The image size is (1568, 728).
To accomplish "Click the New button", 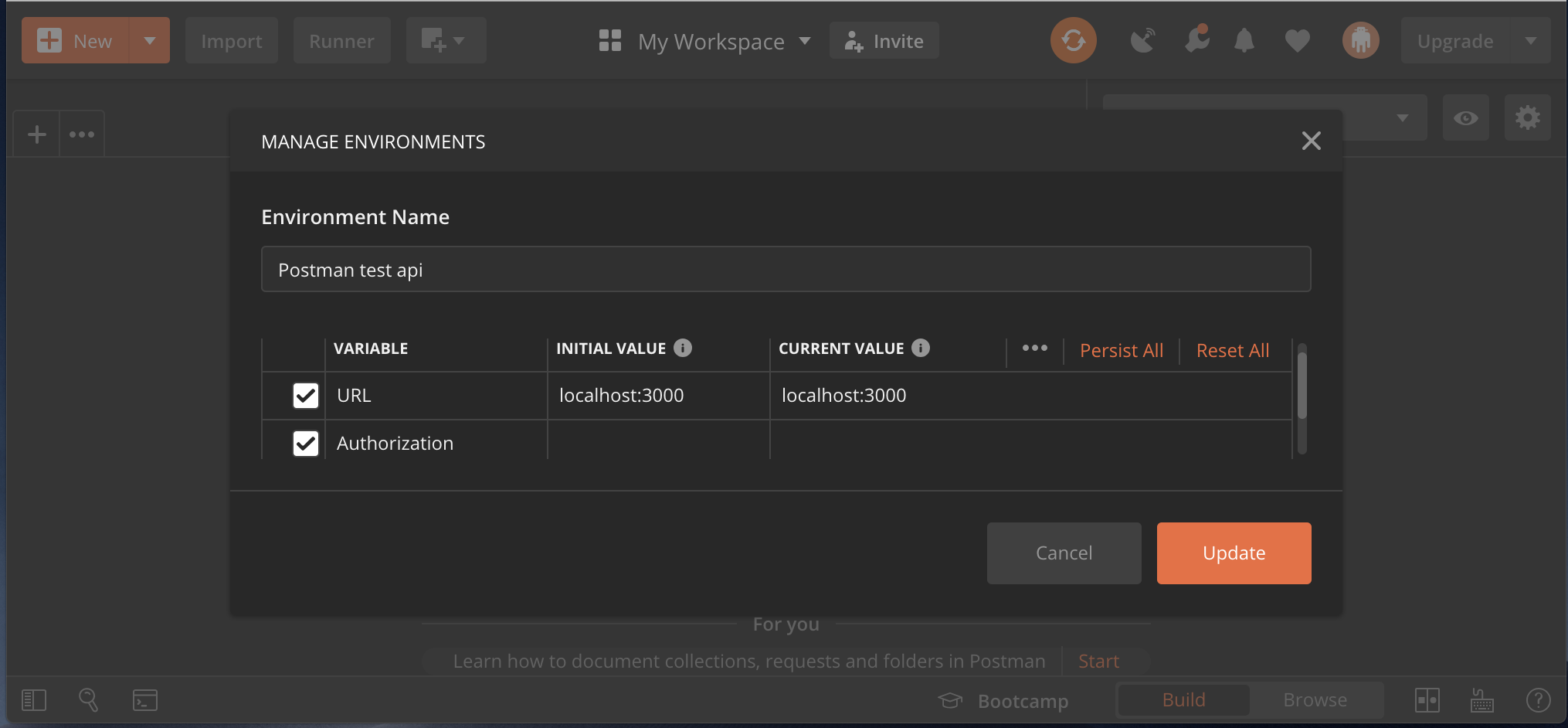I will pos(76,41).
